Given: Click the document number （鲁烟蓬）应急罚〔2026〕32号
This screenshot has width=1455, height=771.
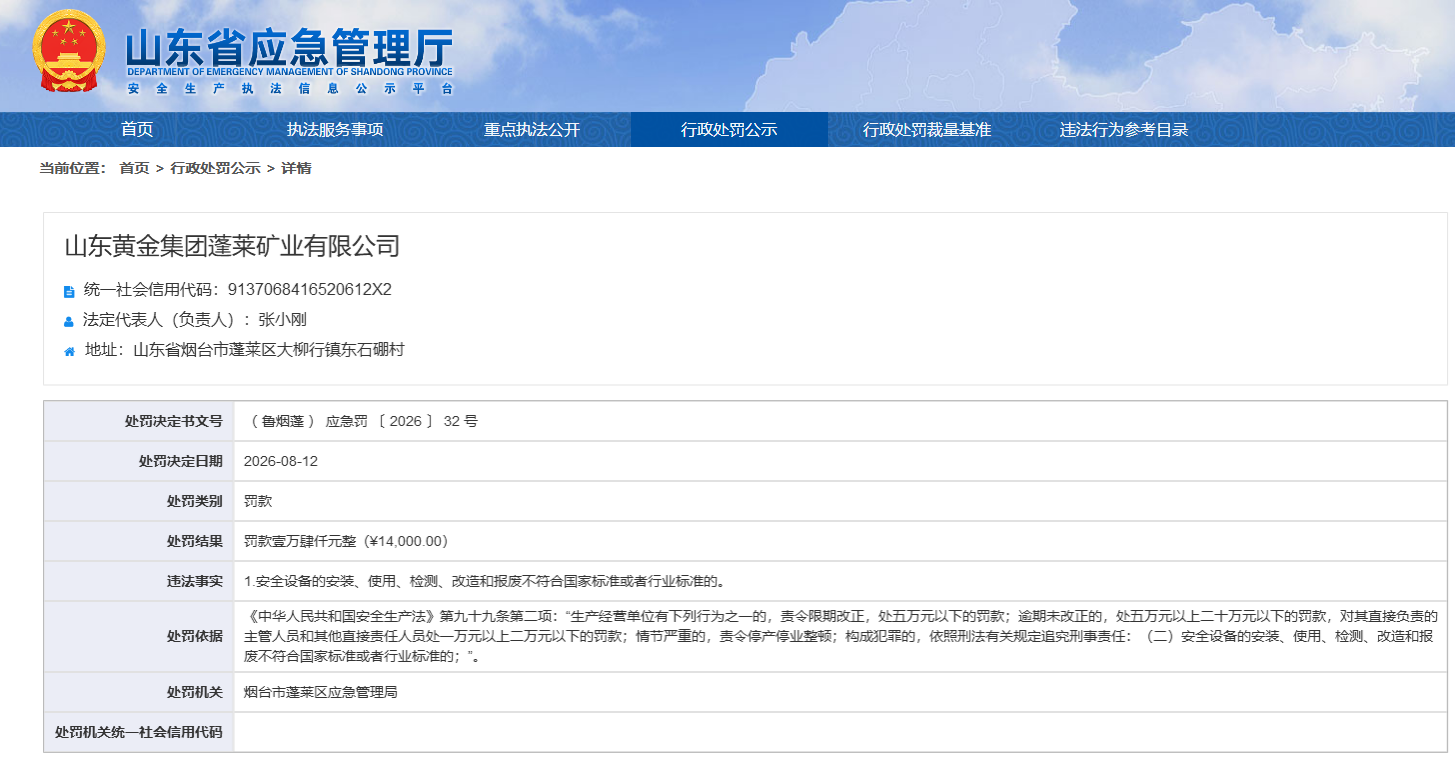Looking at the screenshot, I should click(361, 421).
